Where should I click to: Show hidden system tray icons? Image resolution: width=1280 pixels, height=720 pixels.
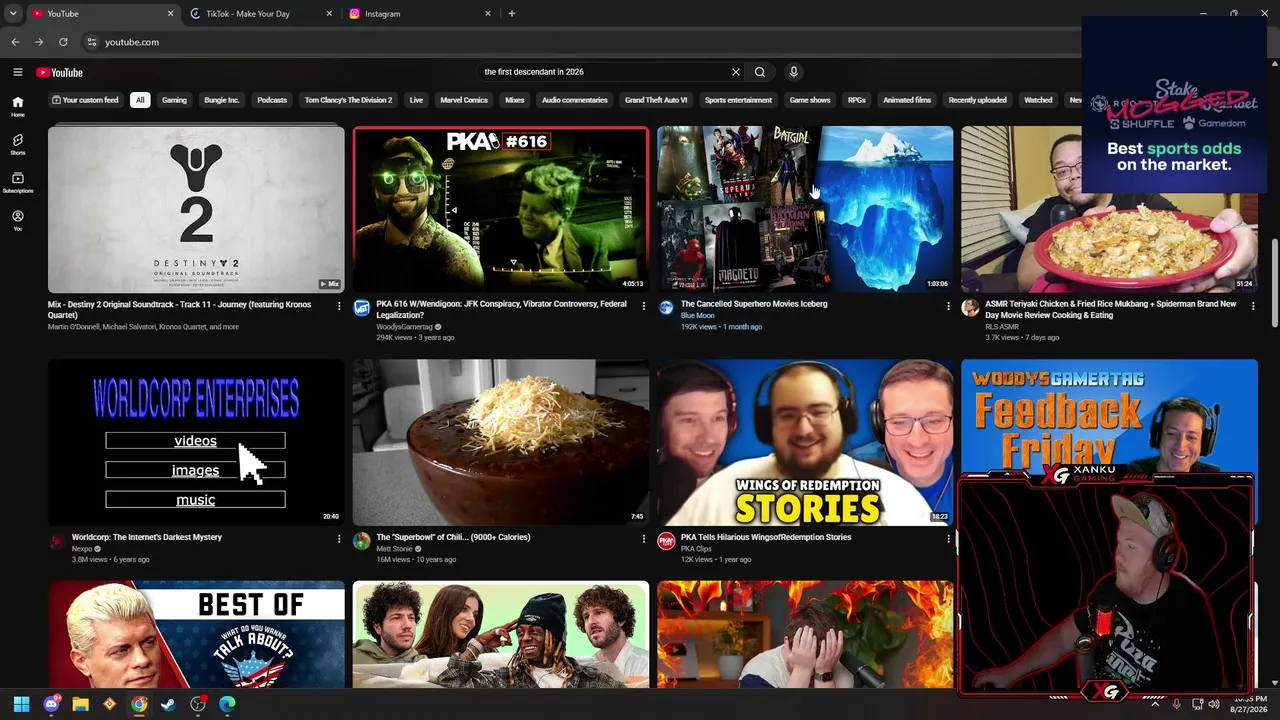click(x=1155, y=704)
